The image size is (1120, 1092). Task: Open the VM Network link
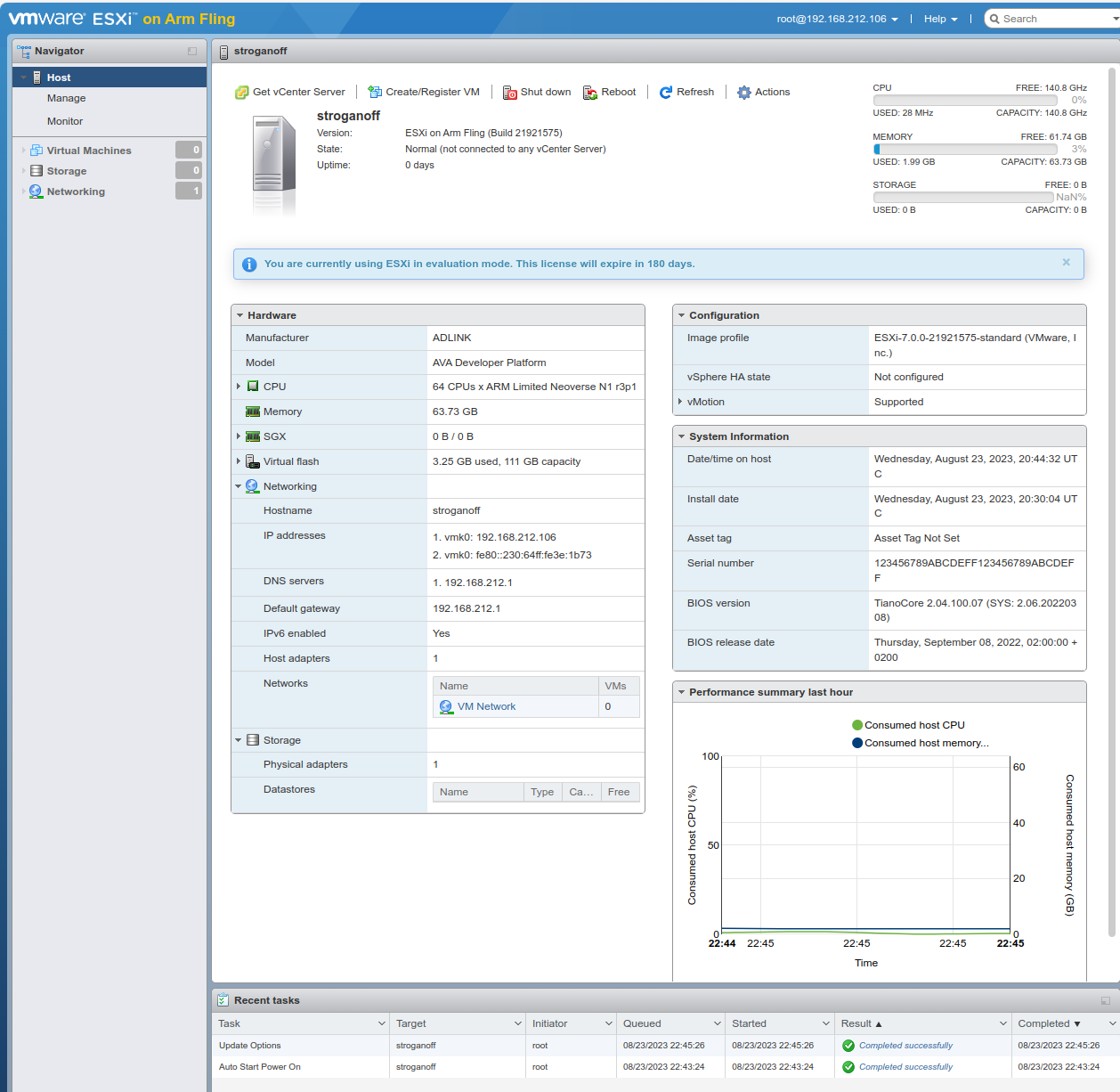pos(486,706)
